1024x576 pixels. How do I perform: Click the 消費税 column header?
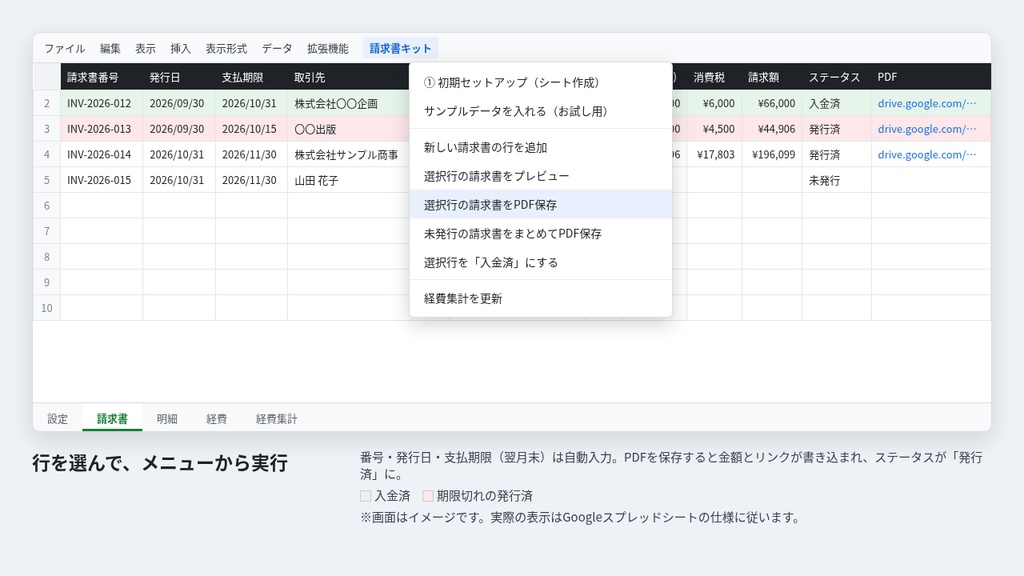pyautogui.click(x=714, y=77)
